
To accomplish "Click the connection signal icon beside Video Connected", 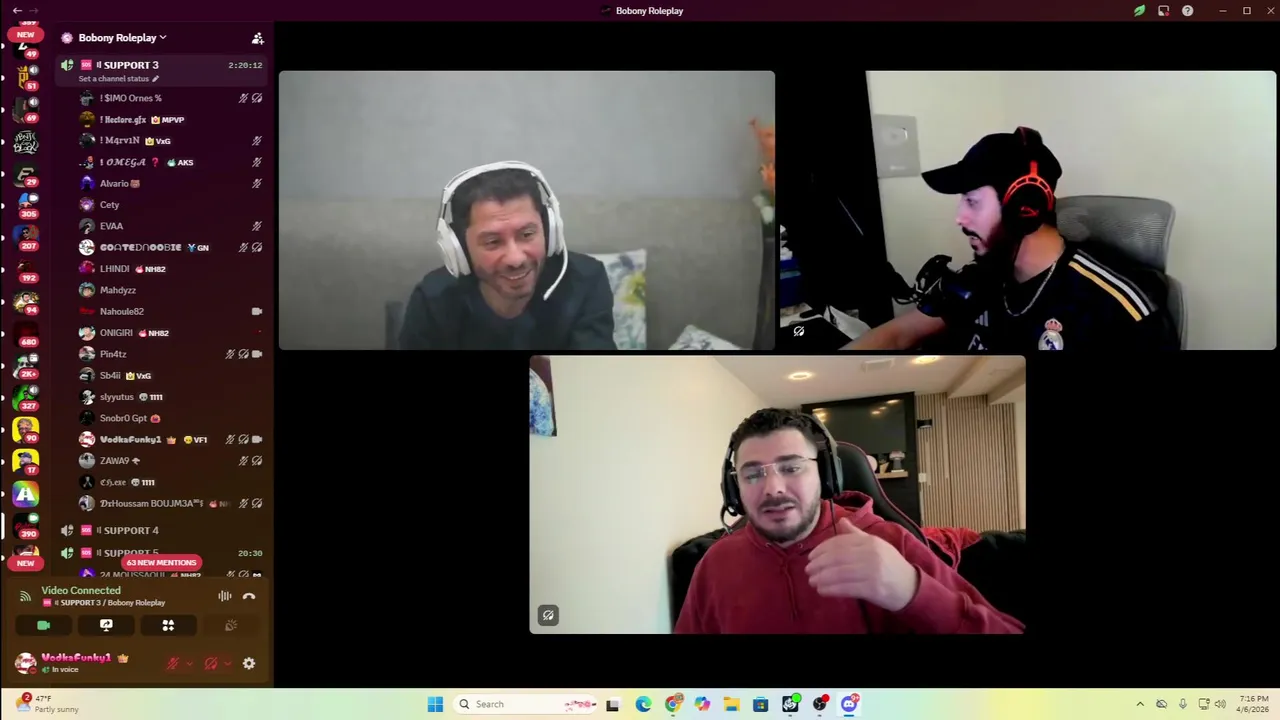I will [x=25, y=596].
